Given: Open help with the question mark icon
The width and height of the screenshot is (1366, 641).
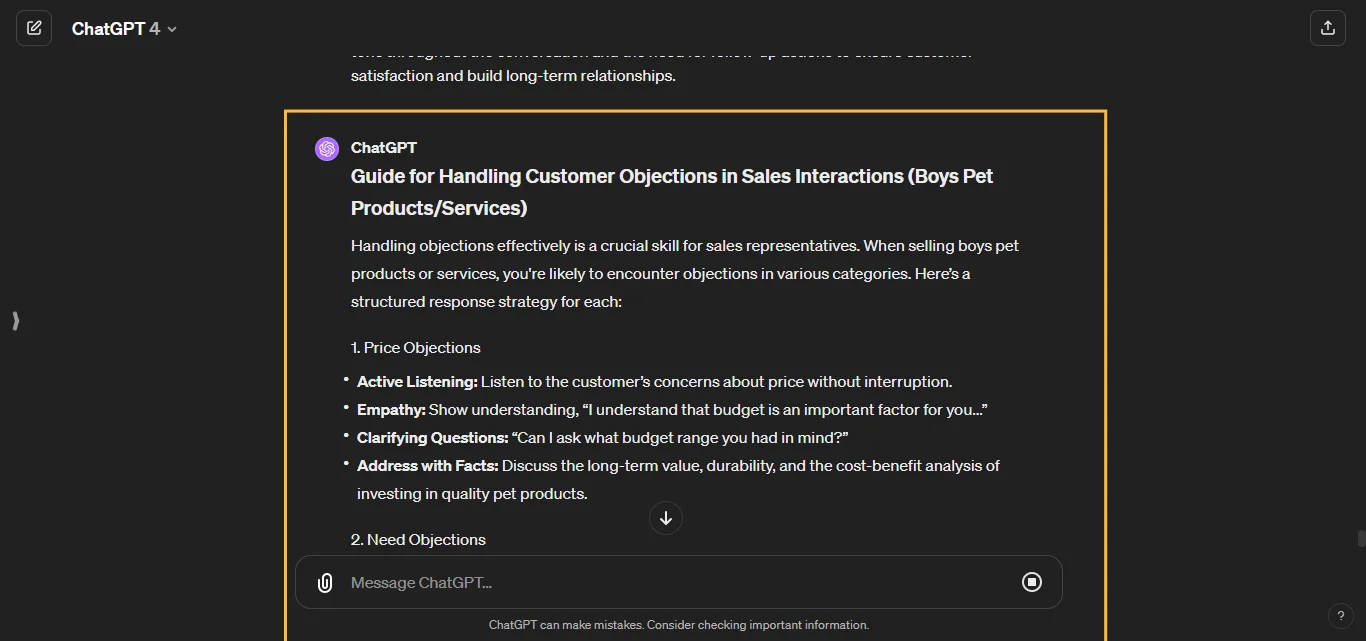Looking at the screenshot, I should [x=1341, y=616].
